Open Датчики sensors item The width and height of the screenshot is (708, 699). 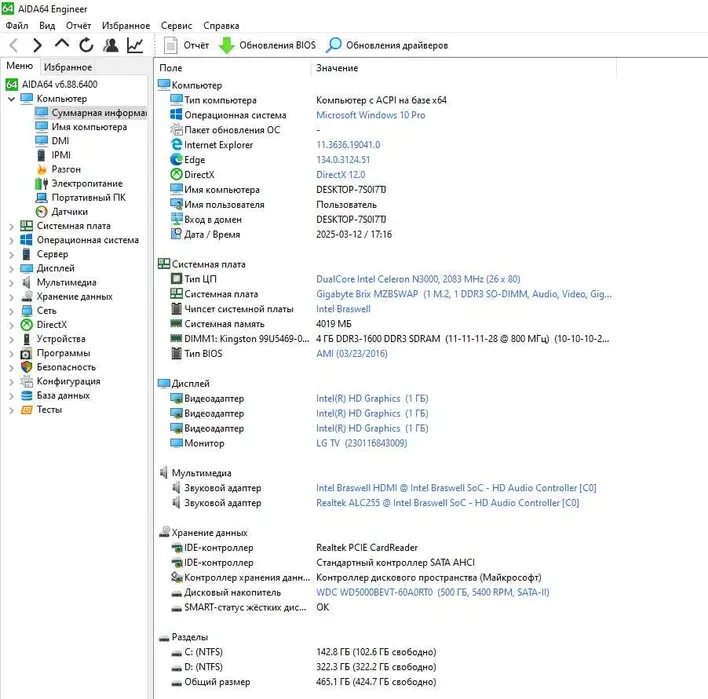(62, 212)
